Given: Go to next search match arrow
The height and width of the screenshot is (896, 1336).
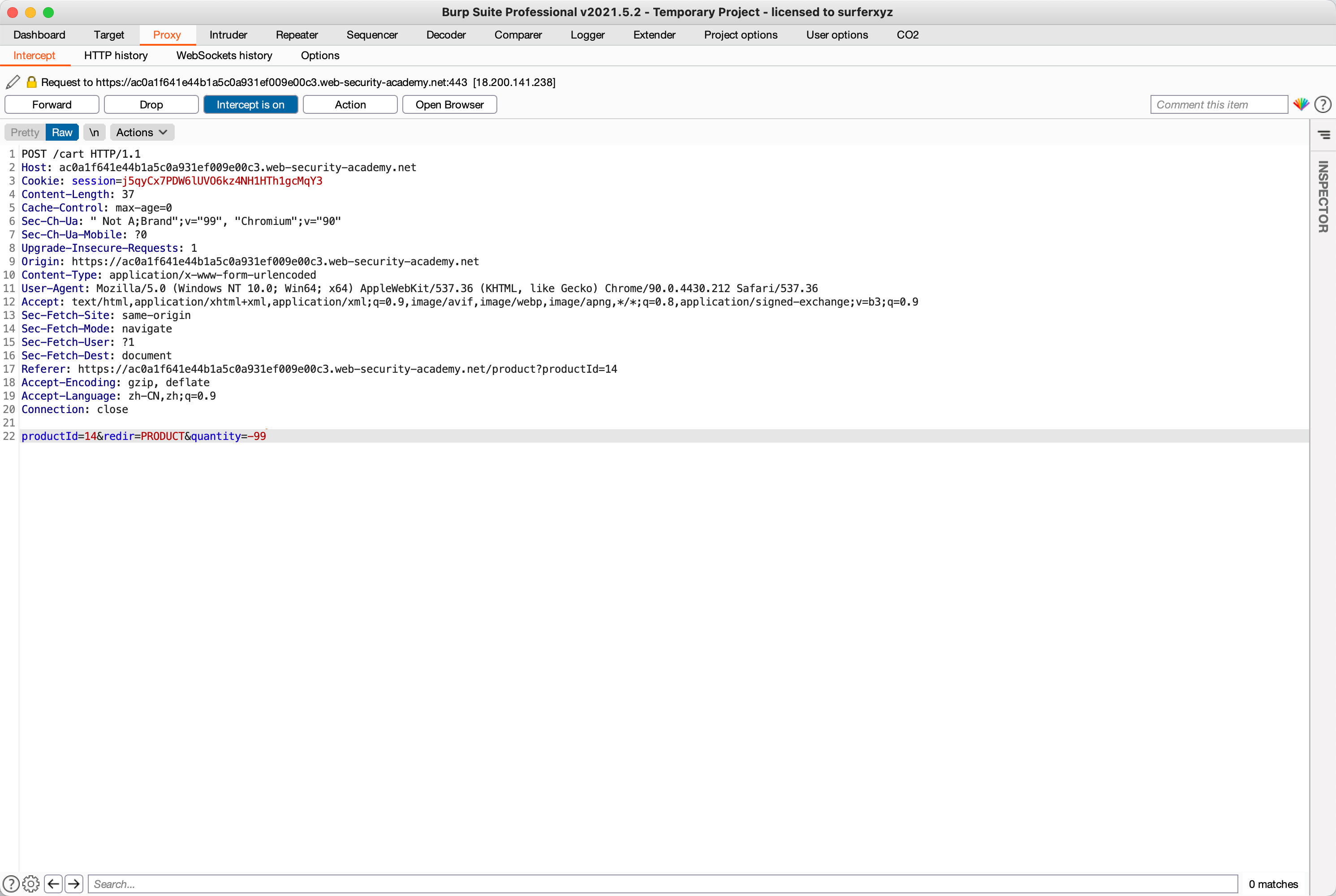Looking at the screenshot, I should [x=74, y=884].
